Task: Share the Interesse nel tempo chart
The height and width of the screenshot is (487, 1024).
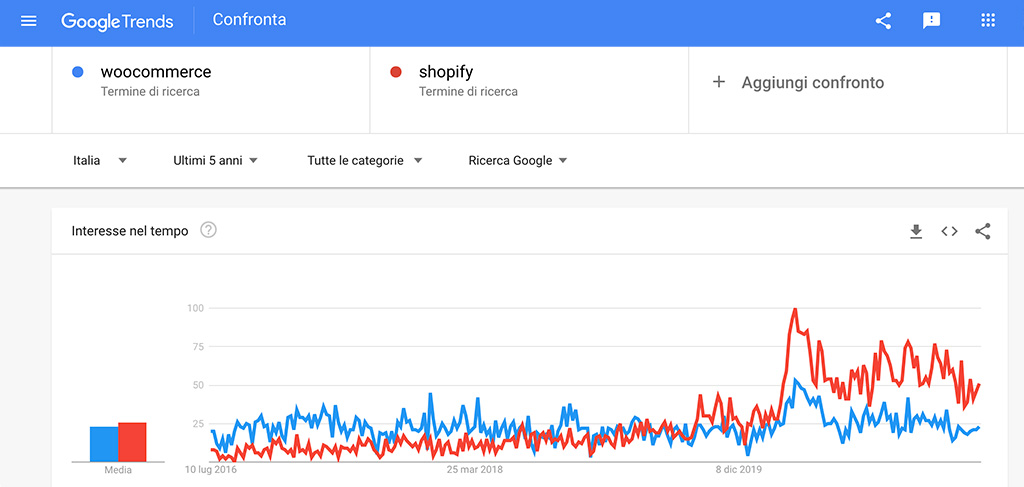Action: (983, 231)
